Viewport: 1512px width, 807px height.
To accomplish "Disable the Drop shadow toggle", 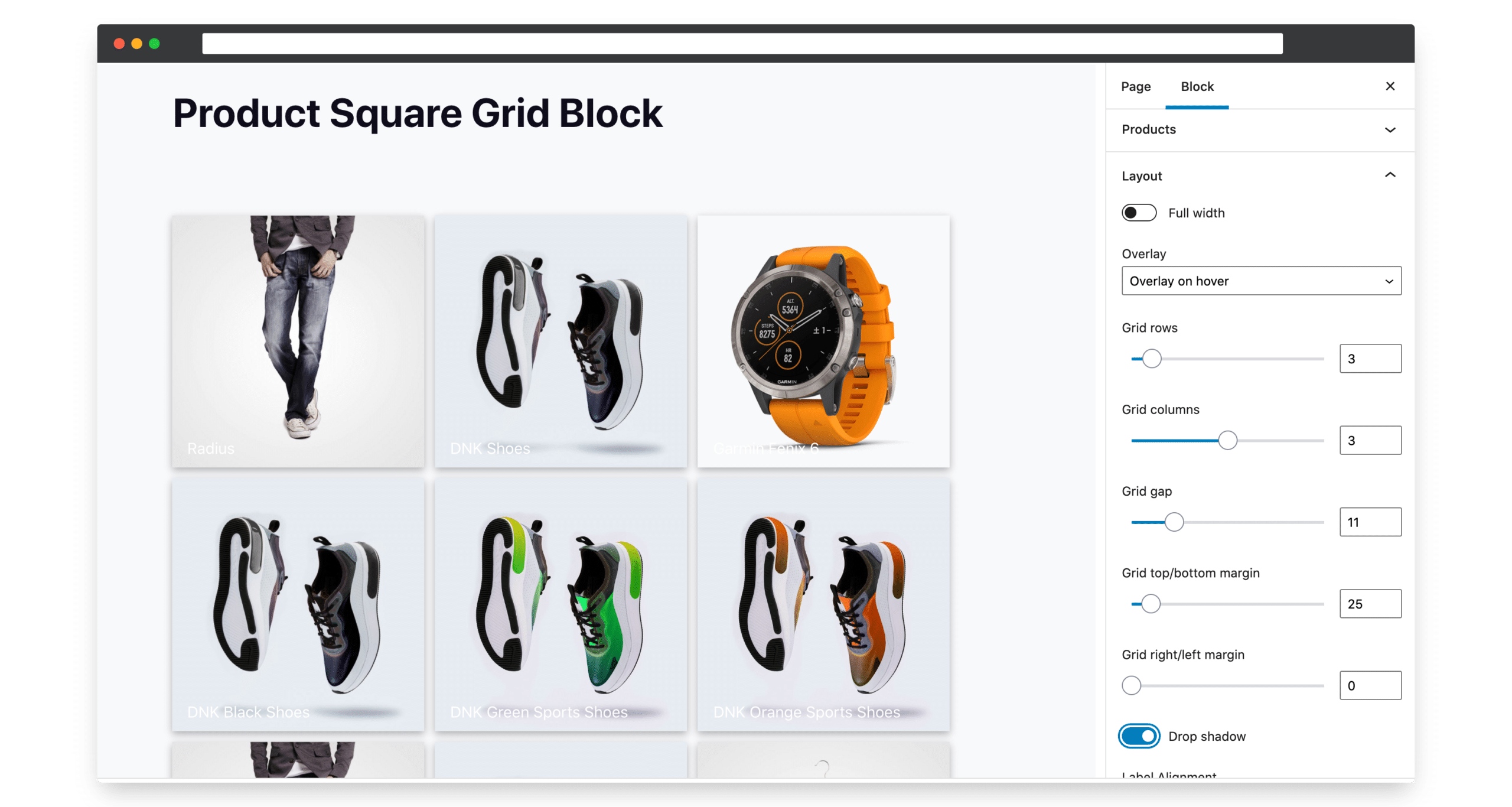I will coord(1138,736).
